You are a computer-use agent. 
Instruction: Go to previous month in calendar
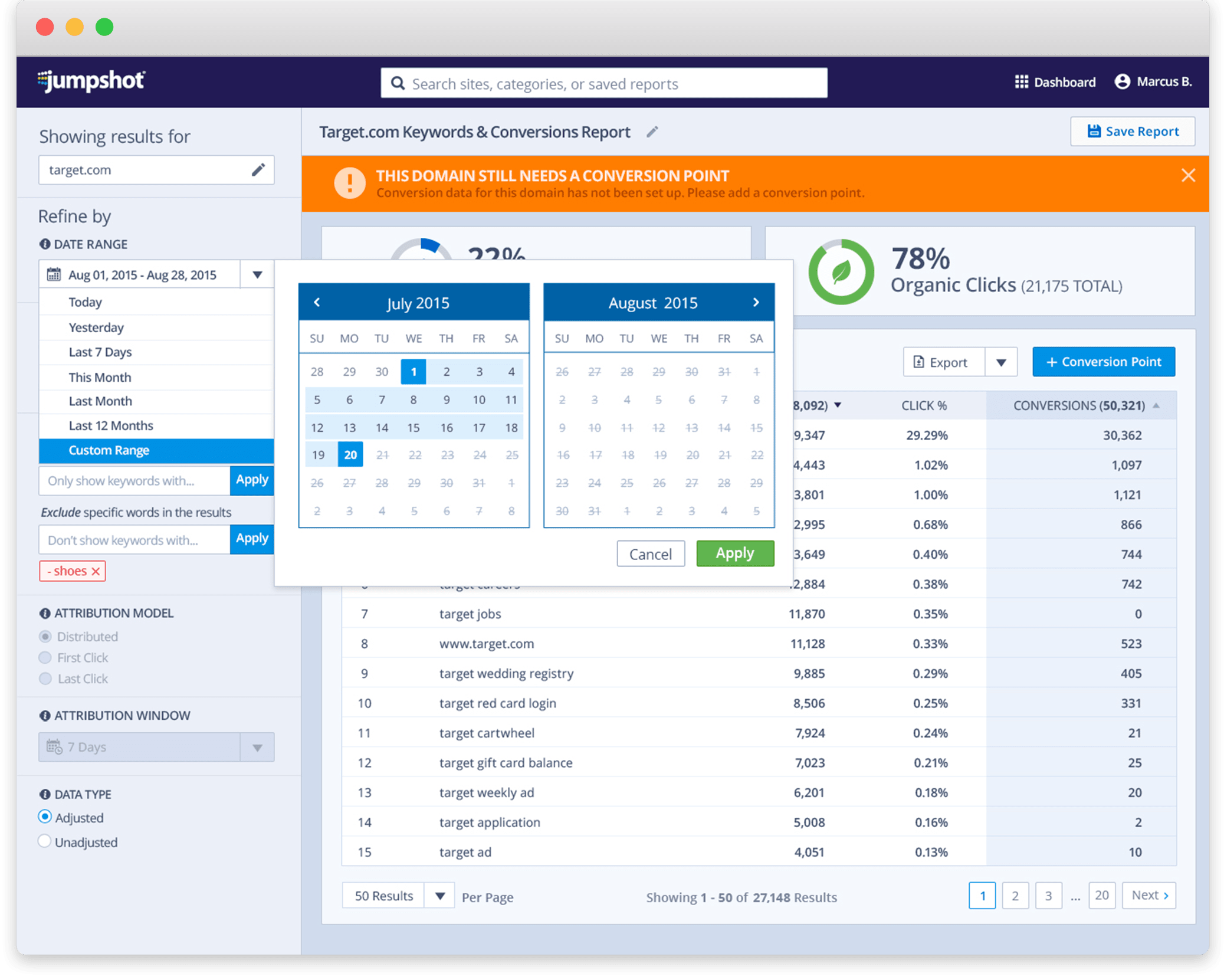click(x=317, y=303)
